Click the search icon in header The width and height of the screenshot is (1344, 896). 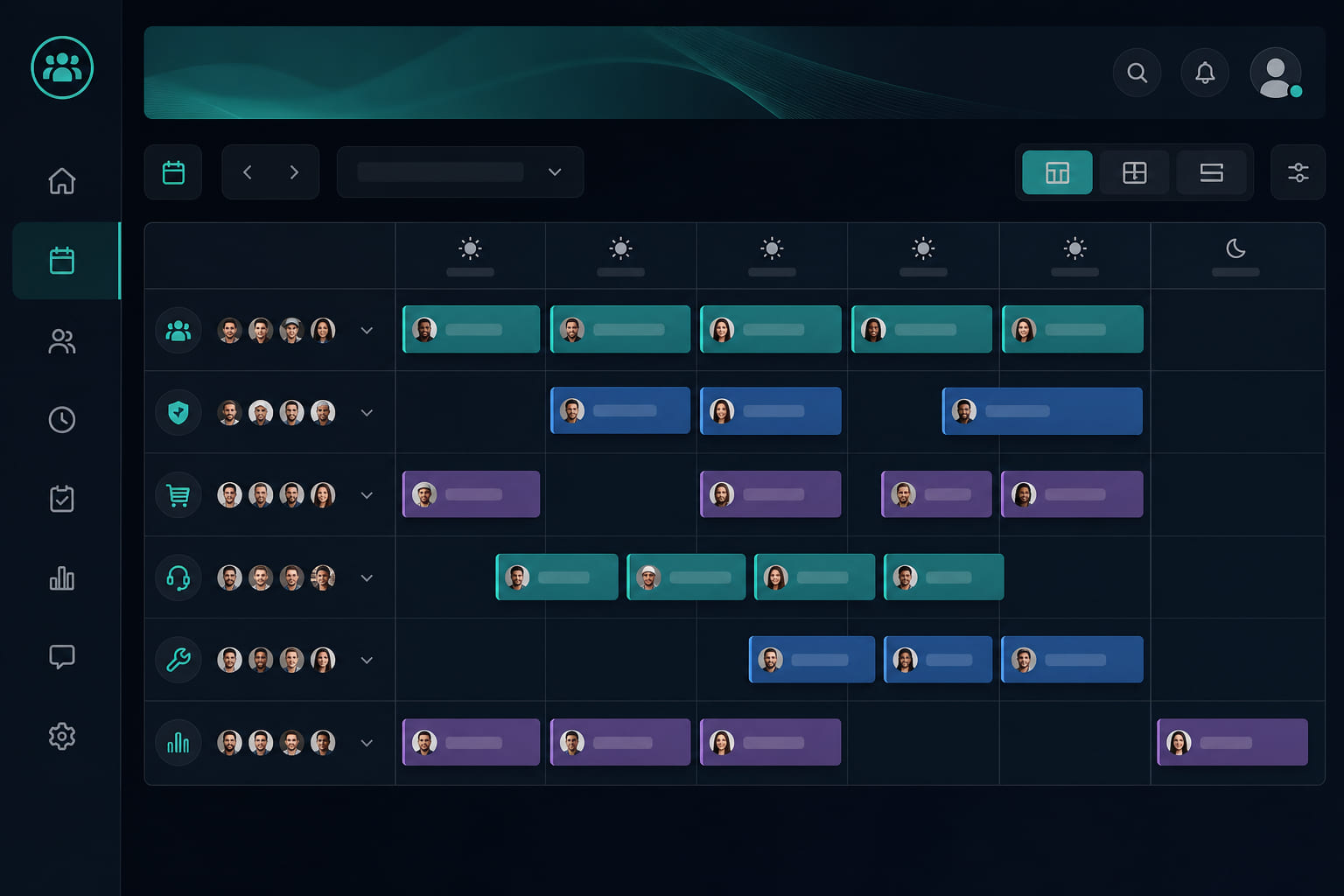(x=1137, y=73)
